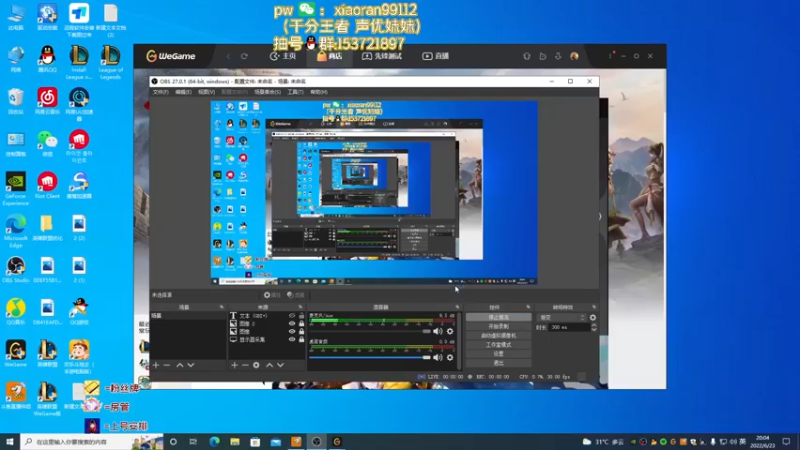Pop out the 控件 dock panel
The image size is (800, 450).
point(528,307)
